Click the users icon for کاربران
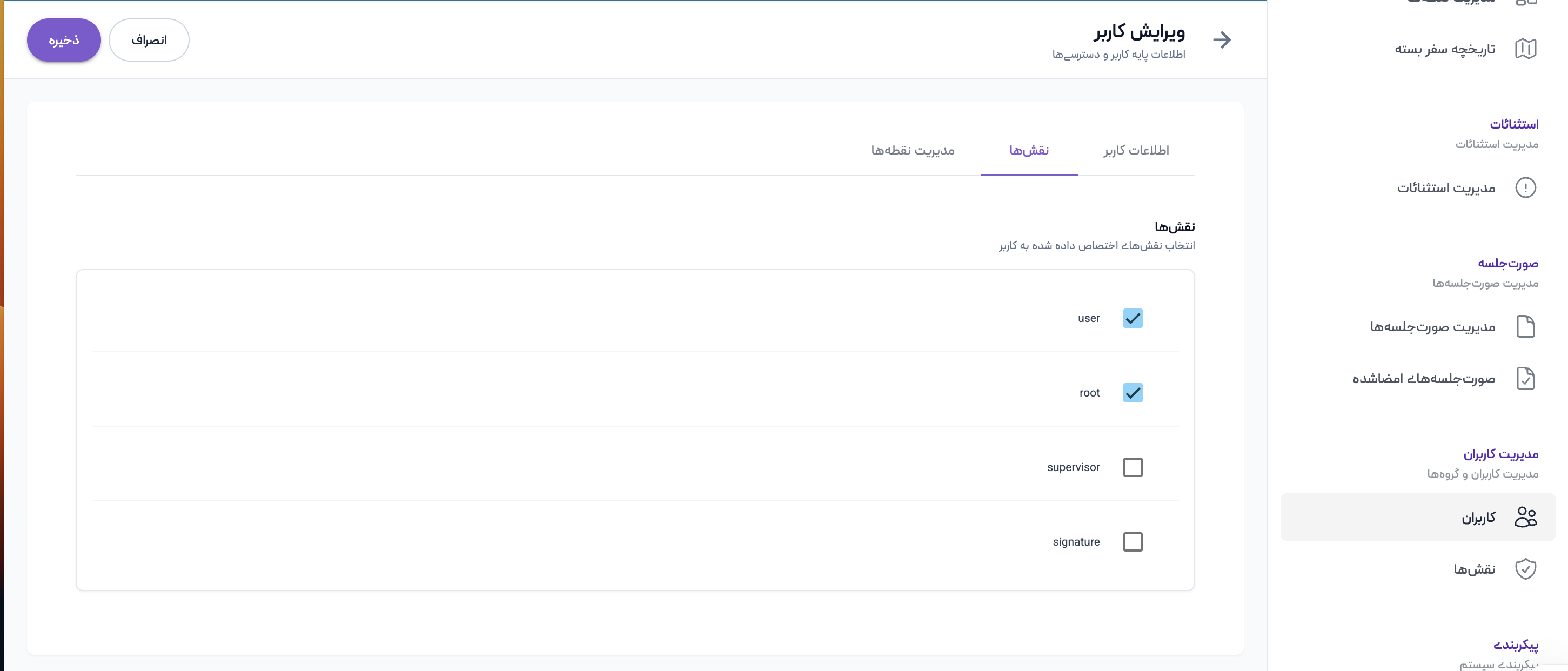 [x=1525, y=517]
